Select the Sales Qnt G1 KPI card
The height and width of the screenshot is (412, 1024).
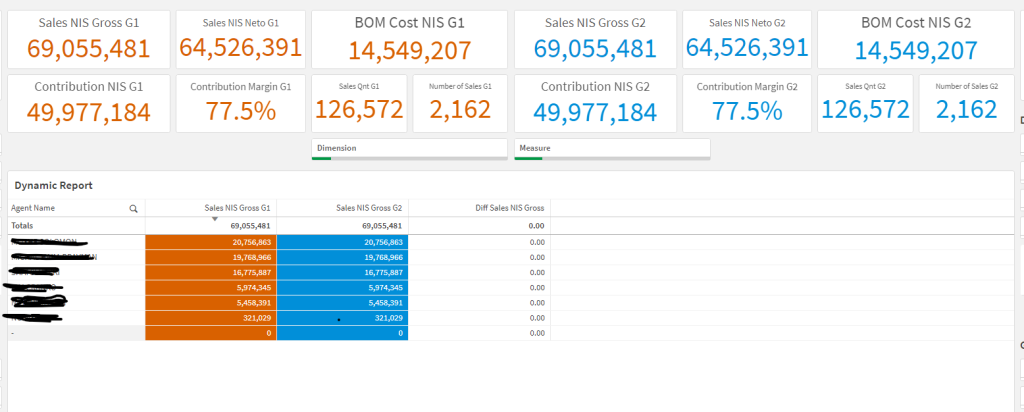[359, 103]
